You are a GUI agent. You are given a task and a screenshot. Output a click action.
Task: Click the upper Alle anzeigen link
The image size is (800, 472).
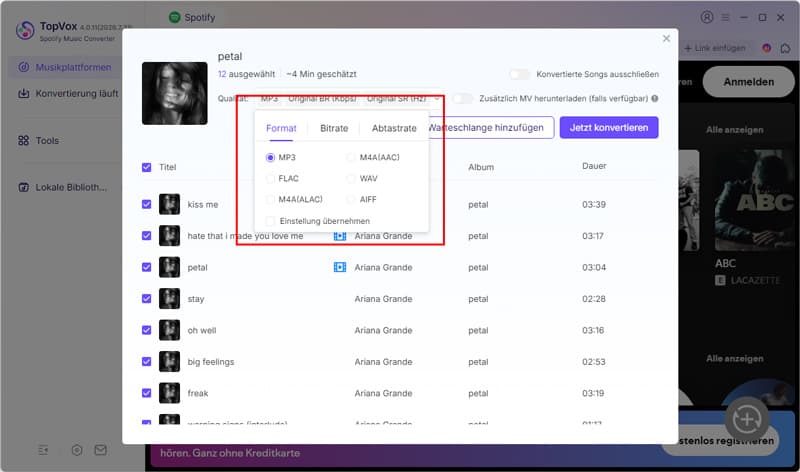point(735,130)
